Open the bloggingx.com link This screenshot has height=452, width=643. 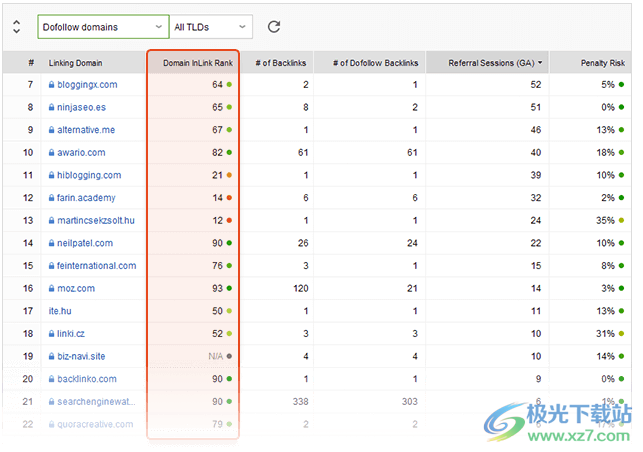tap(87, 84)
